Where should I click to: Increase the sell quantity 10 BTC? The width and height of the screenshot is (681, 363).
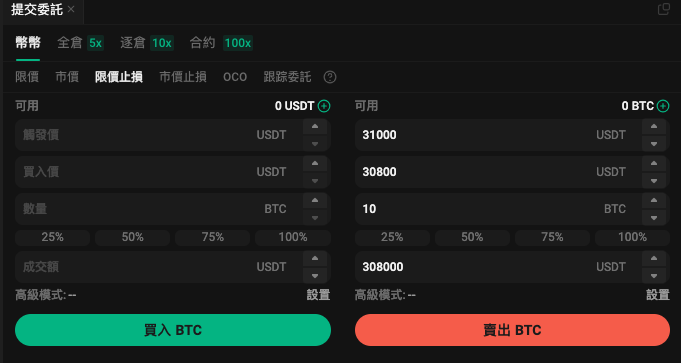[654, 201]
